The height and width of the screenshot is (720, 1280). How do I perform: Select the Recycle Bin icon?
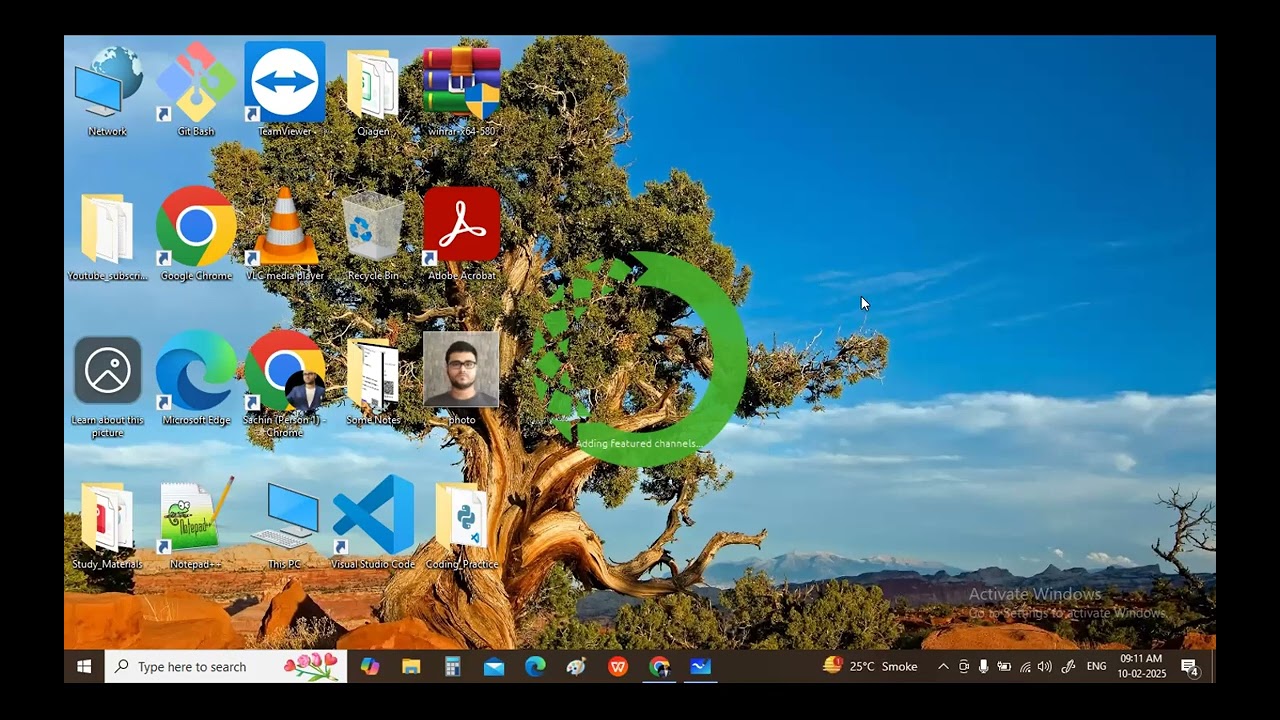click(373, 236)
